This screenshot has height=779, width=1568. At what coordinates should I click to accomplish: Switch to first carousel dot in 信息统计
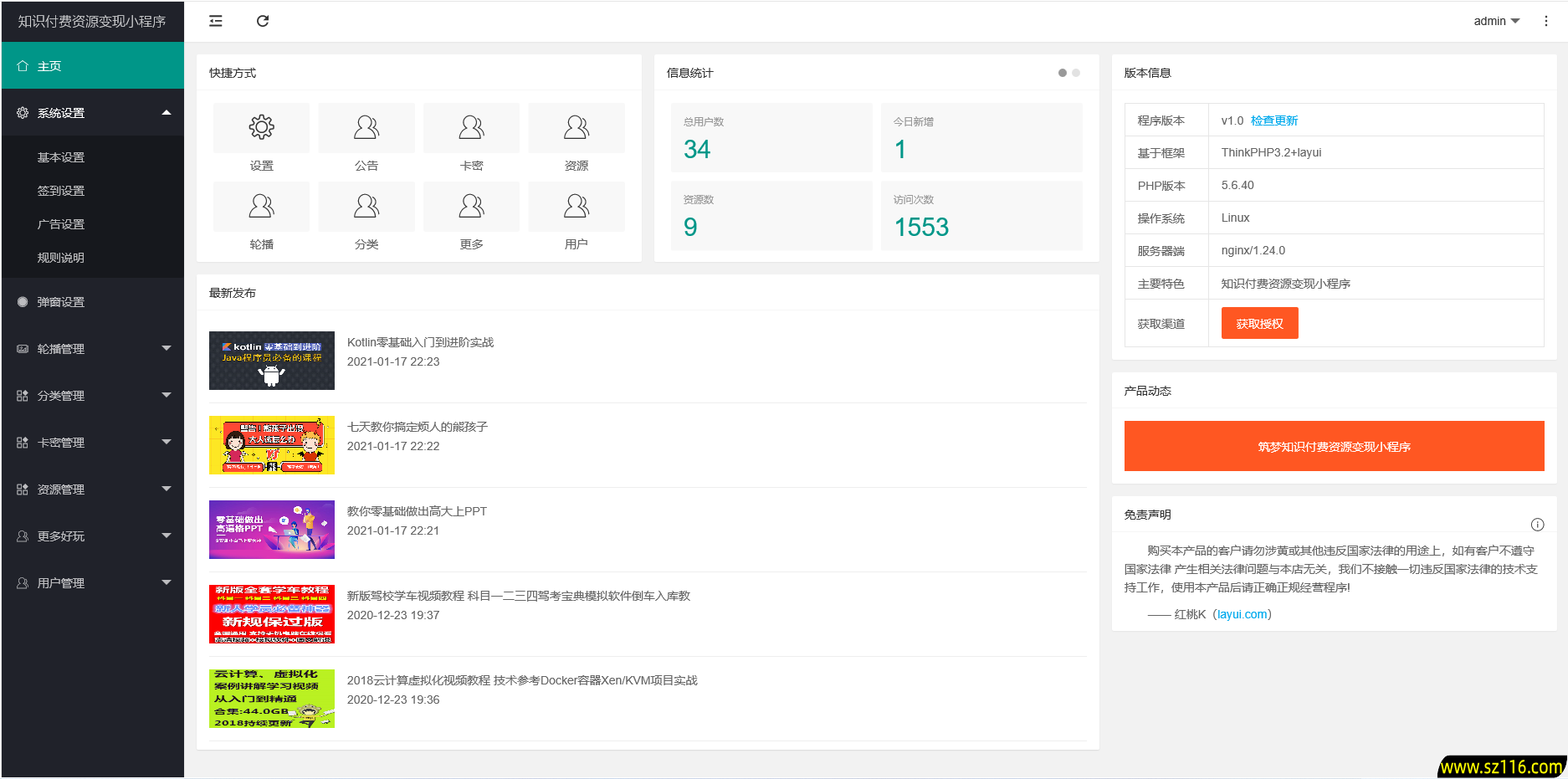coord(1063,73)
